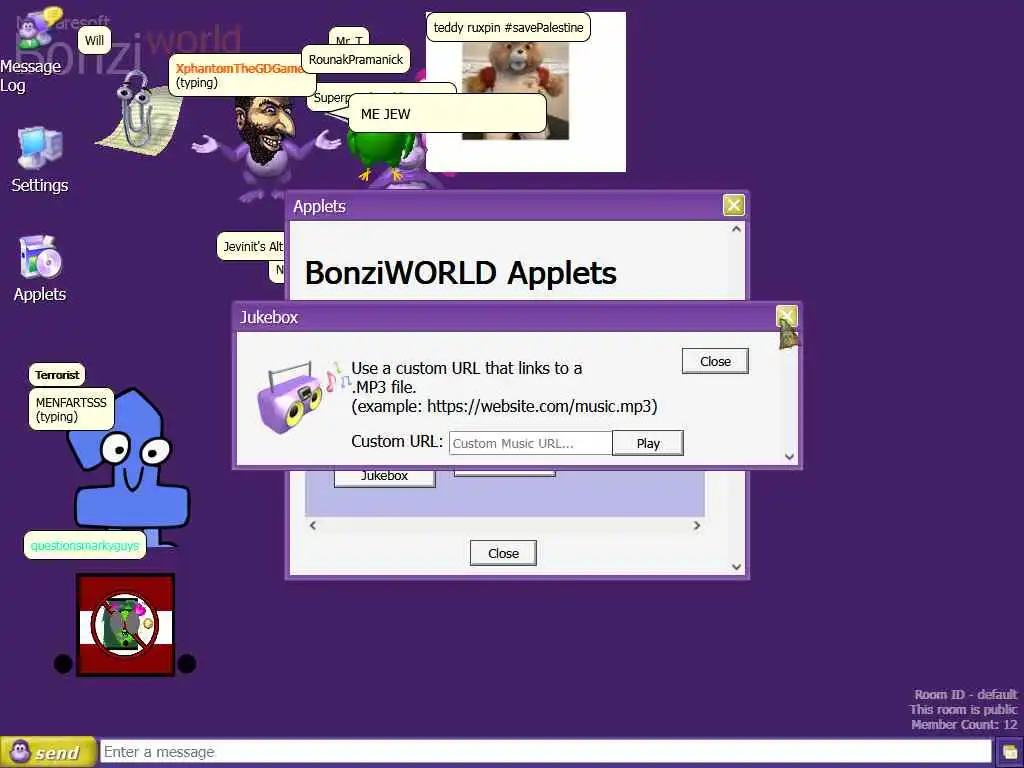Click the RounakPramanick name tag
Screen dimensions: 1024x768
(x=356, y=59)
